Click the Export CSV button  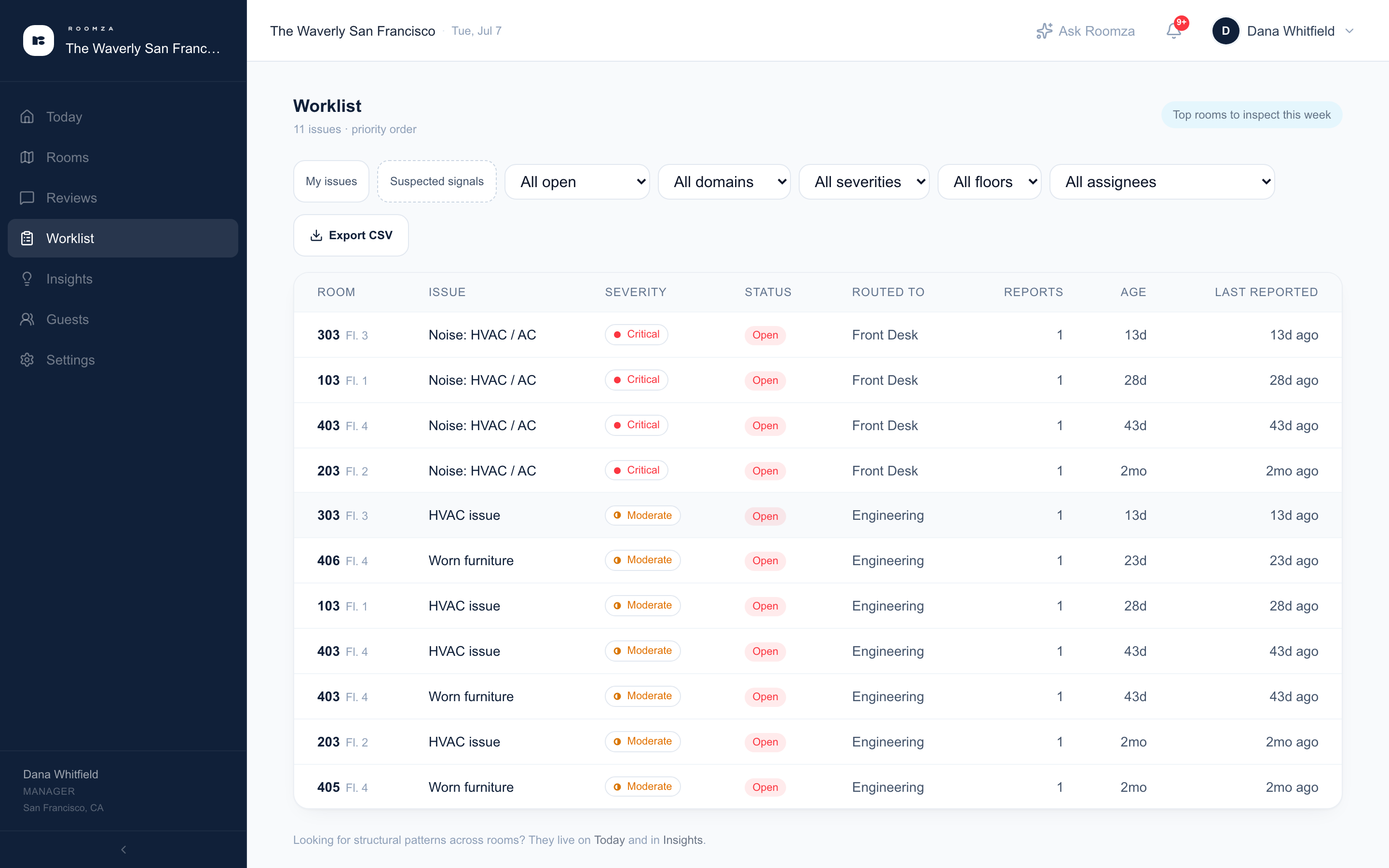[x=351, y=235]
